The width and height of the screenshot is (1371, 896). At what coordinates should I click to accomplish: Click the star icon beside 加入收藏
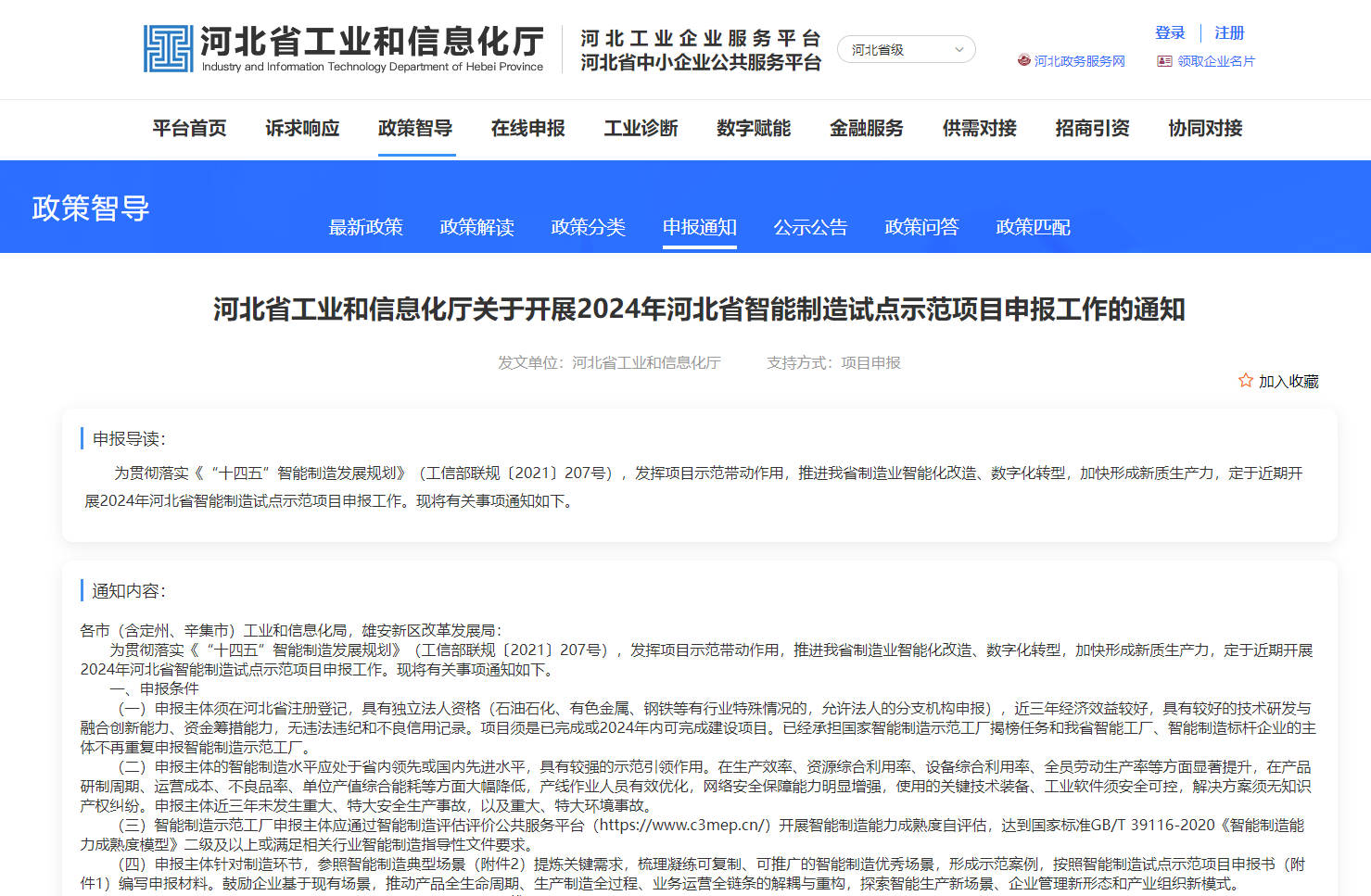[1246, 380]
